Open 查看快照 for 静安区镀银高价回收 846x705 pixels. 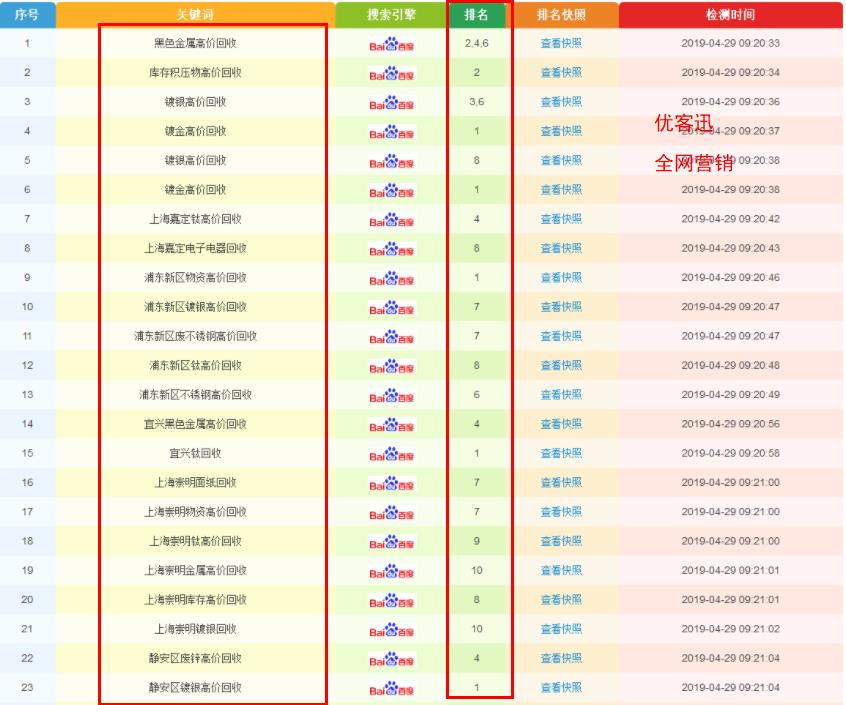click(561, 687)
